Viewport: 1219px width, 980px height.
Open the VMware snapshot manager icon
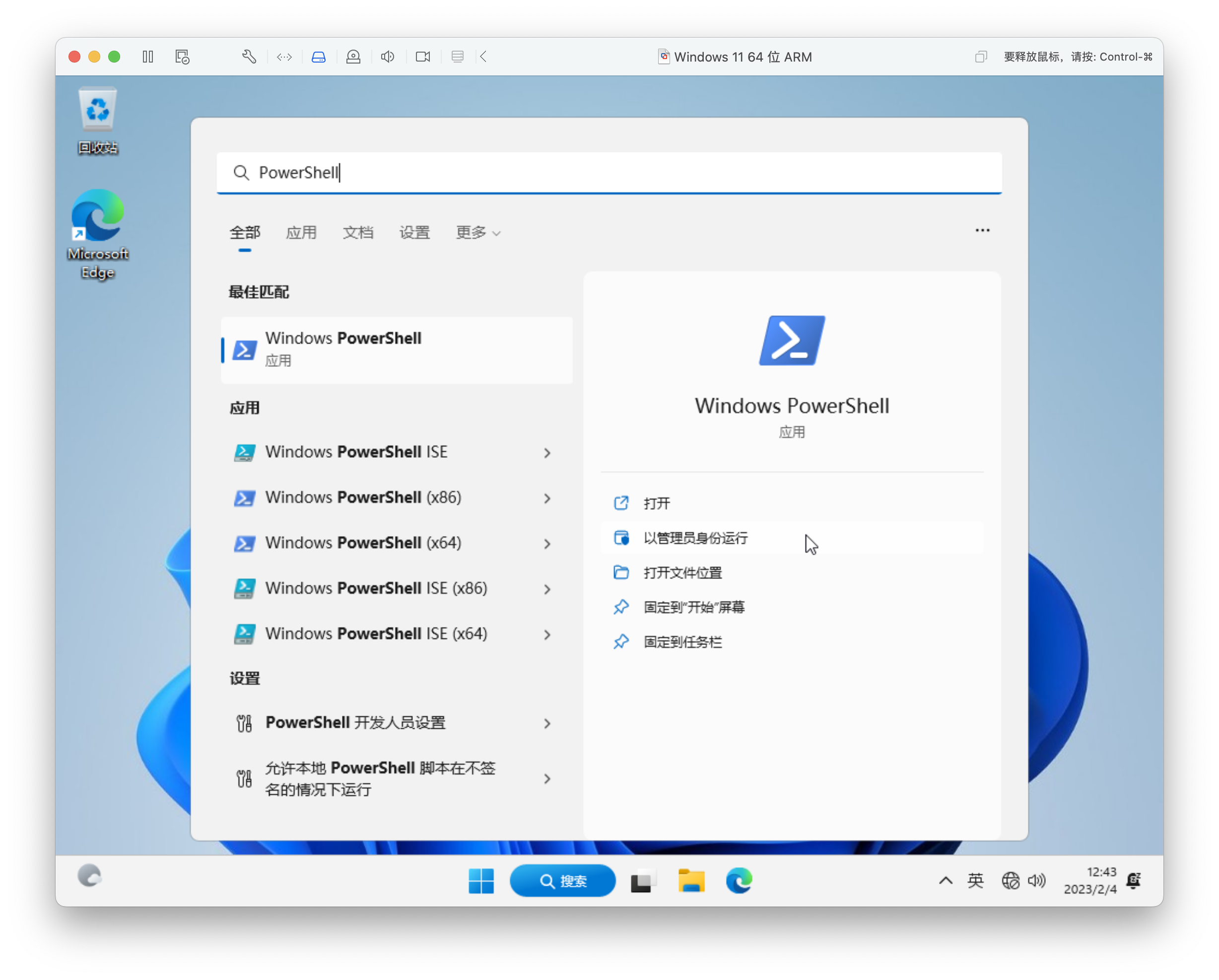[182, 57]
